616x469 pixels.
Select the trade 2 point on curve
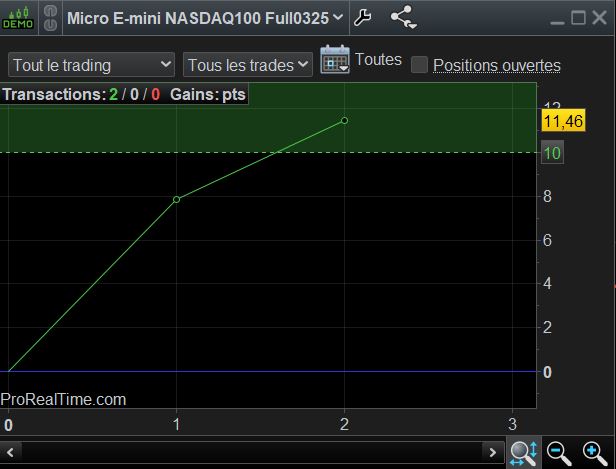(x=345, y=121)
